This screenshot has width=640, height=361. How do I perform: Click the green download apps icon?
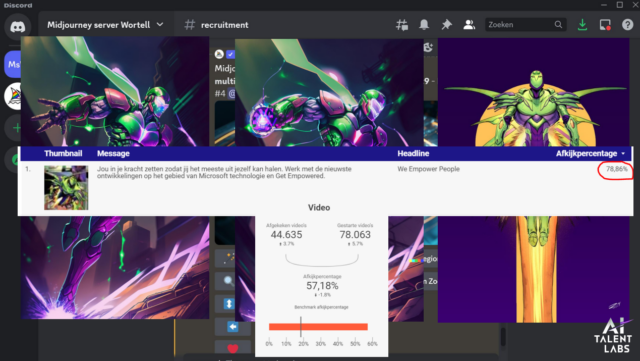pos(582,25)
